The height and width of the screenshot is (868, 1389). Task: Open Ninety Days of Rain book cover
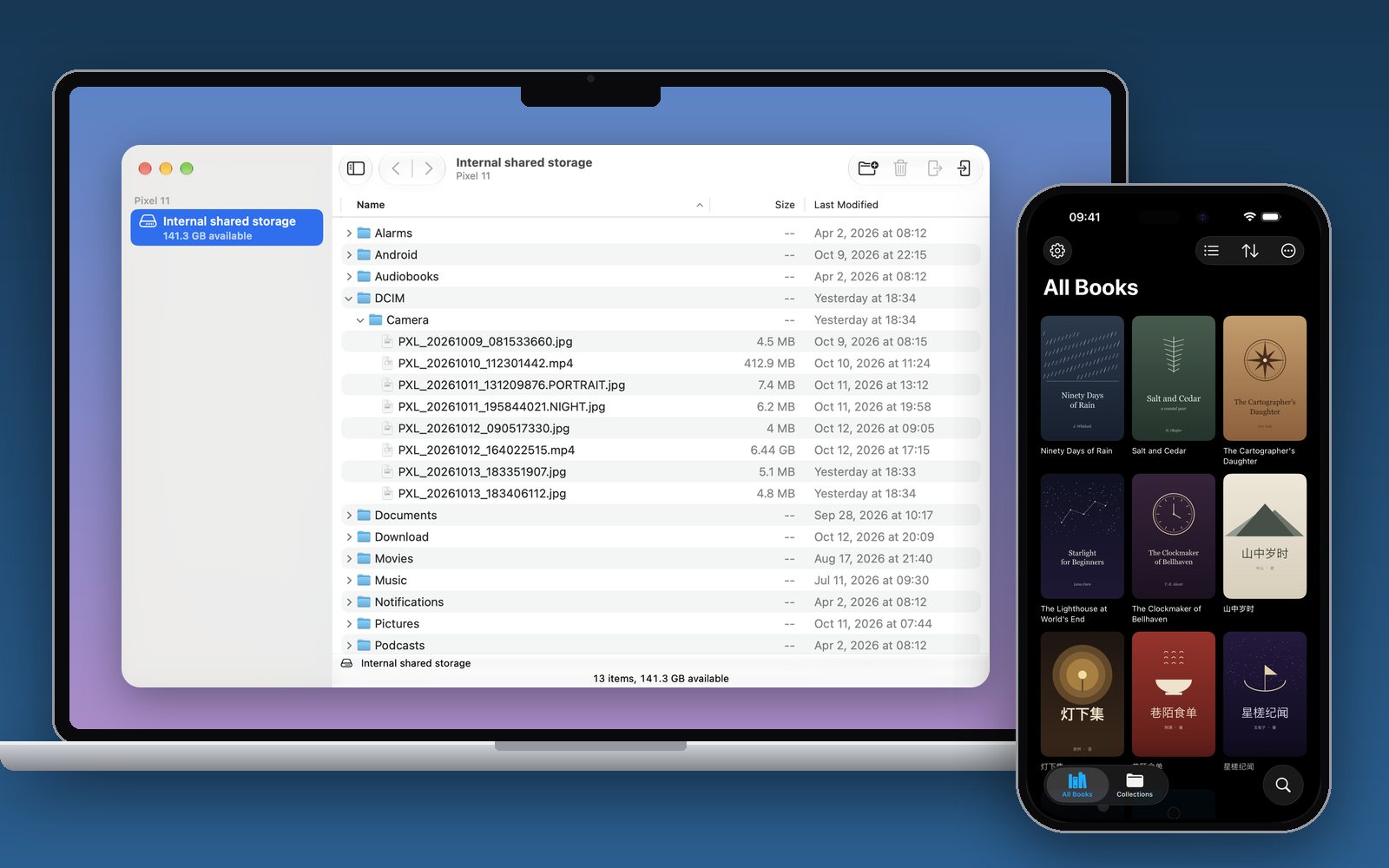point(1083,378)
